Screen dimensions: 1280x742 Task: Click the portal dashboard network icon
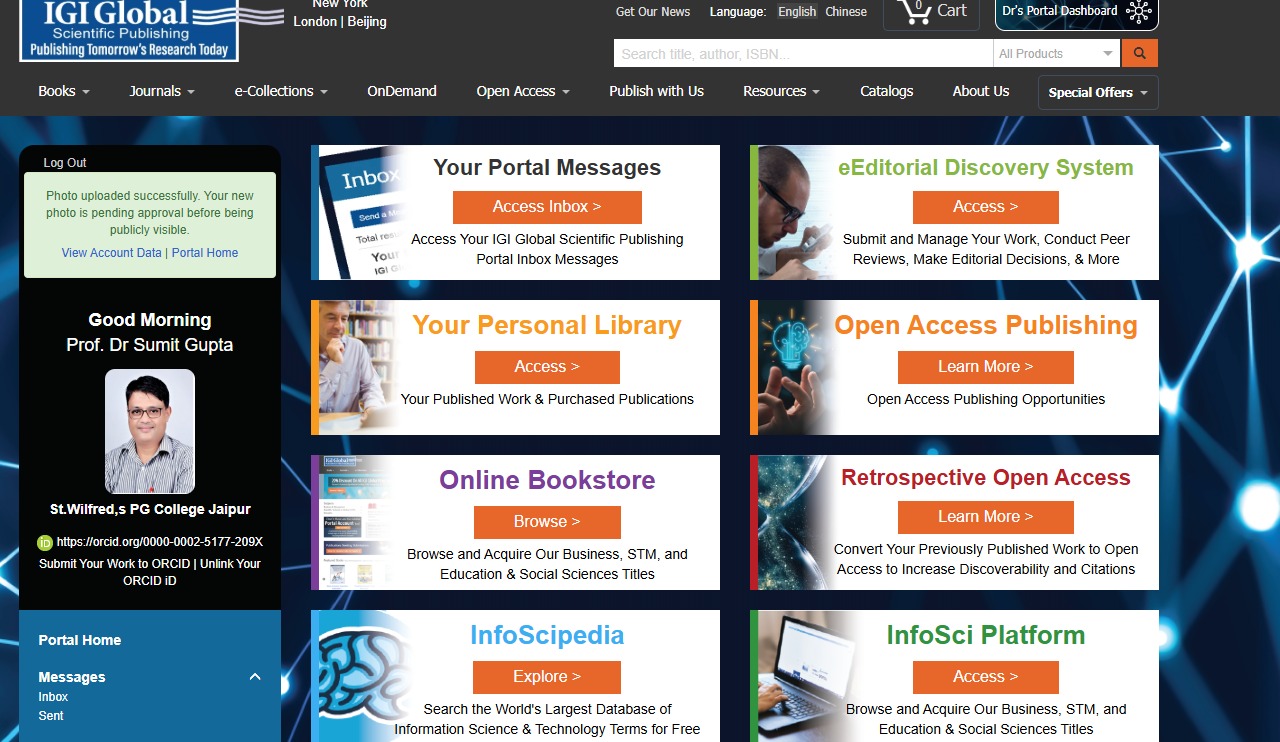1138,12
